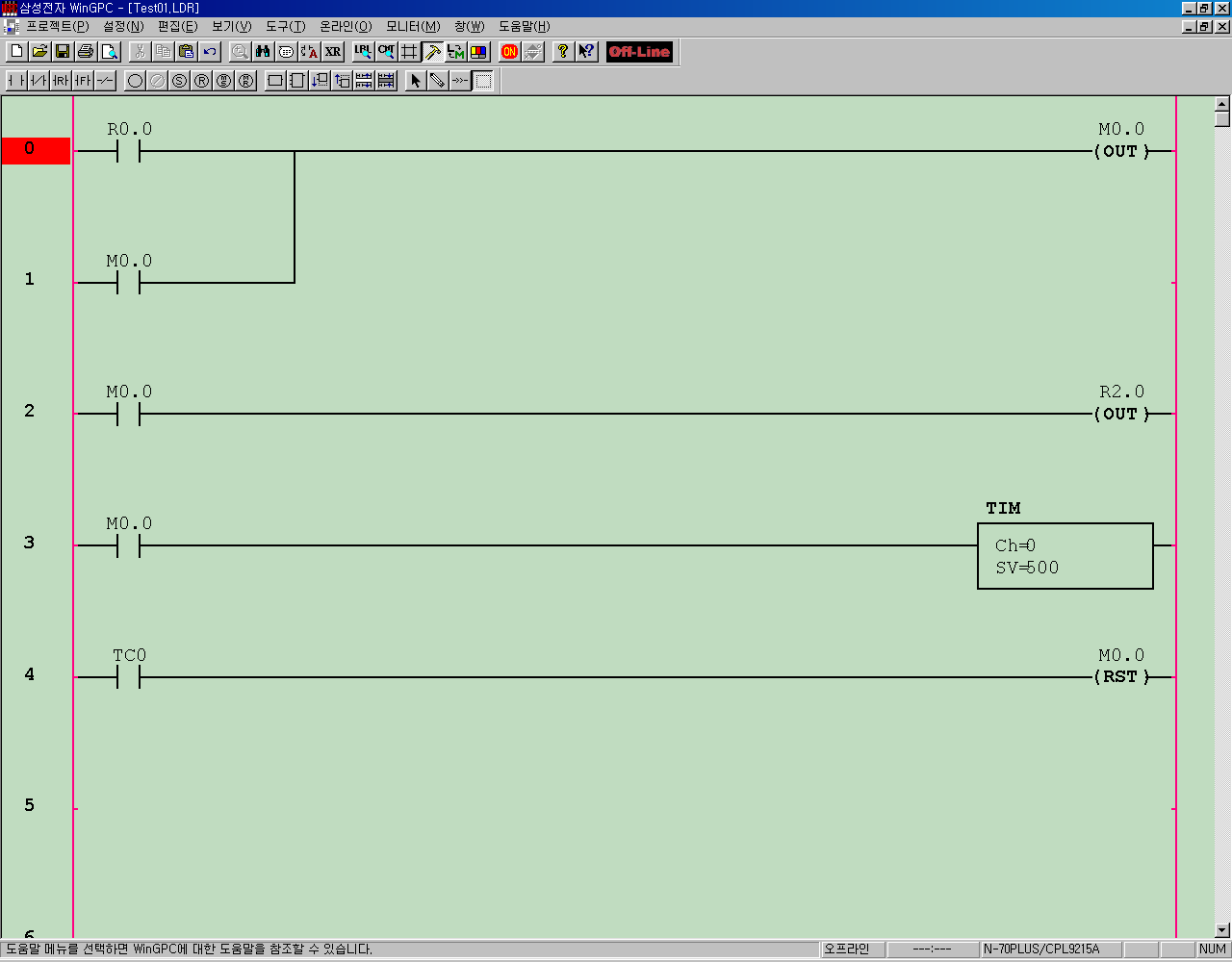Open help with the yellow question mark
This screenshot has width=1232, height=962.
pyautogui.click(x=563, y=52)
